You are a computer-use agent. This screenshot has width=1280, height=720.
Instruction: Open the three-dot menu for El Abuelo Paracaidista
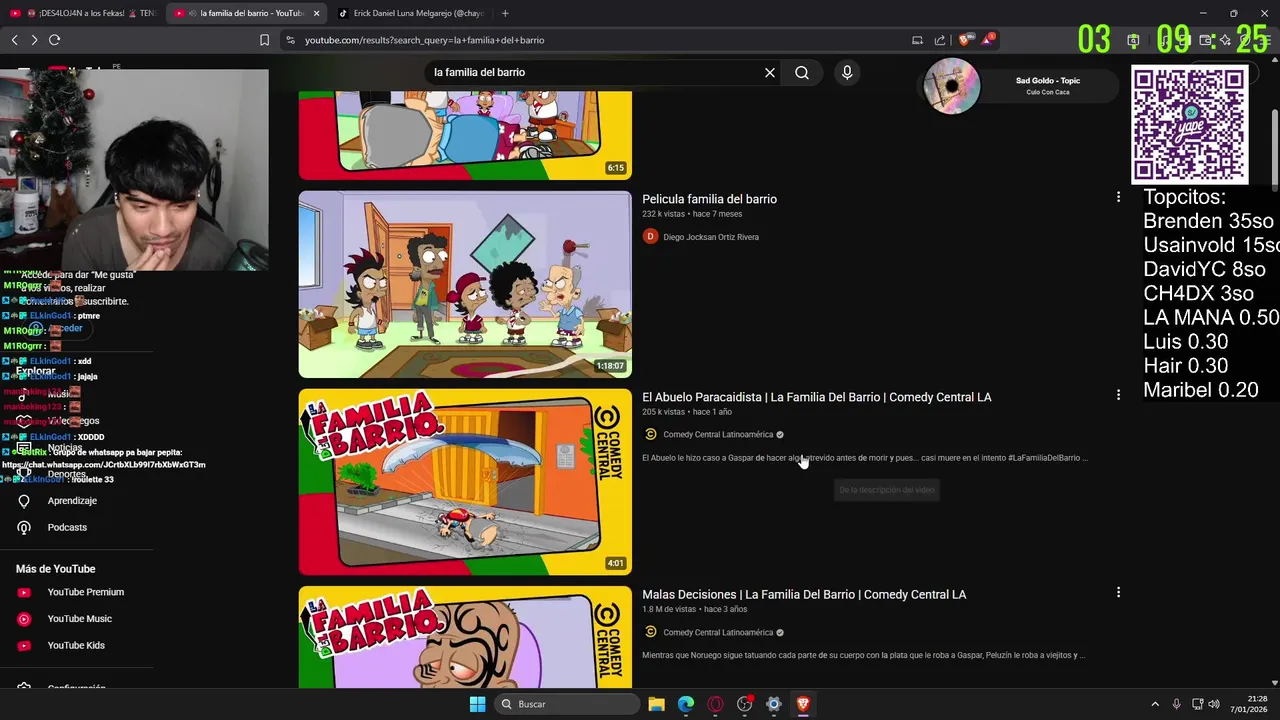click(1118, 395)
